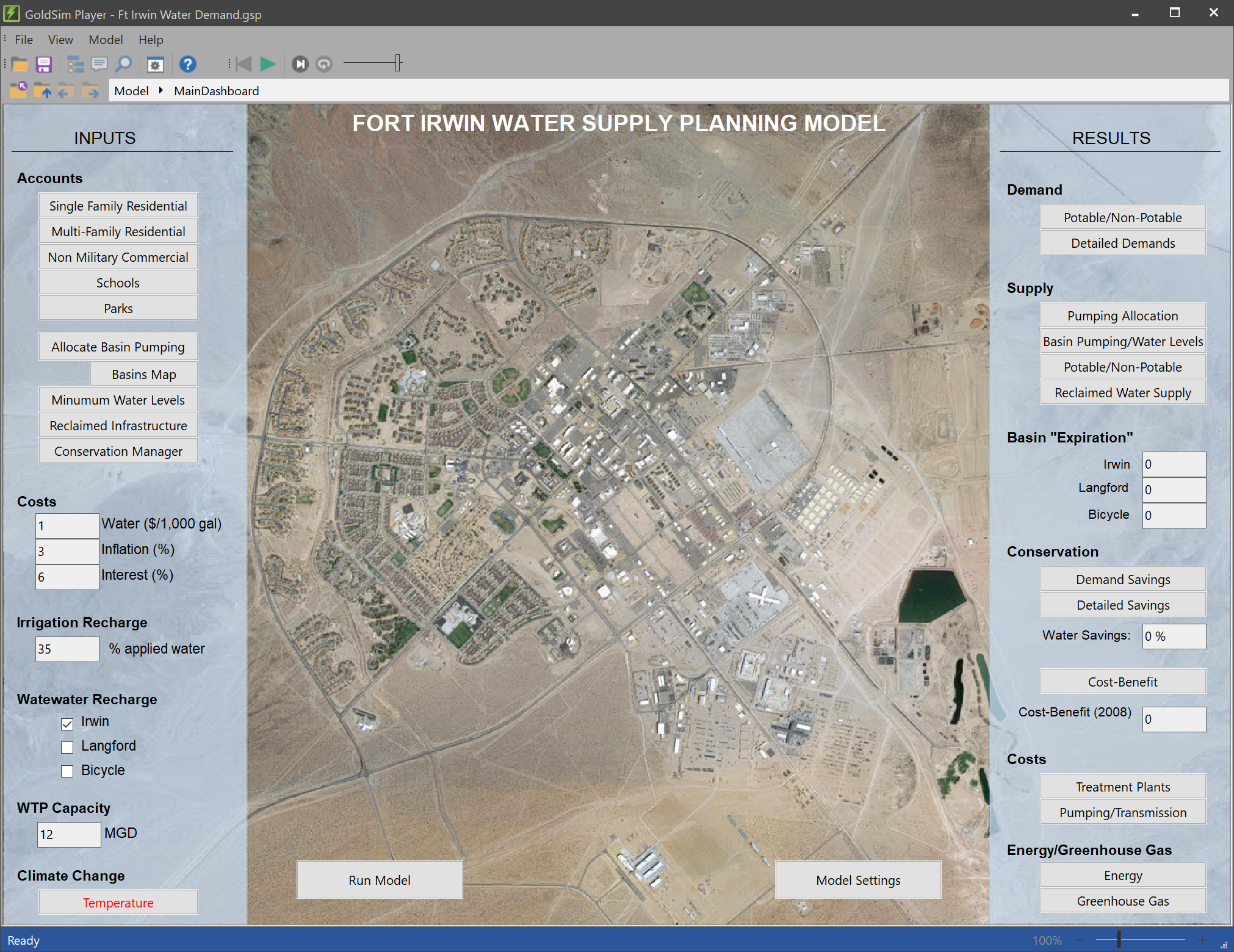Toggle Irwin wastewater recharge checkbox
This screenshot has height=952, width=1234.
coord(65,722)
